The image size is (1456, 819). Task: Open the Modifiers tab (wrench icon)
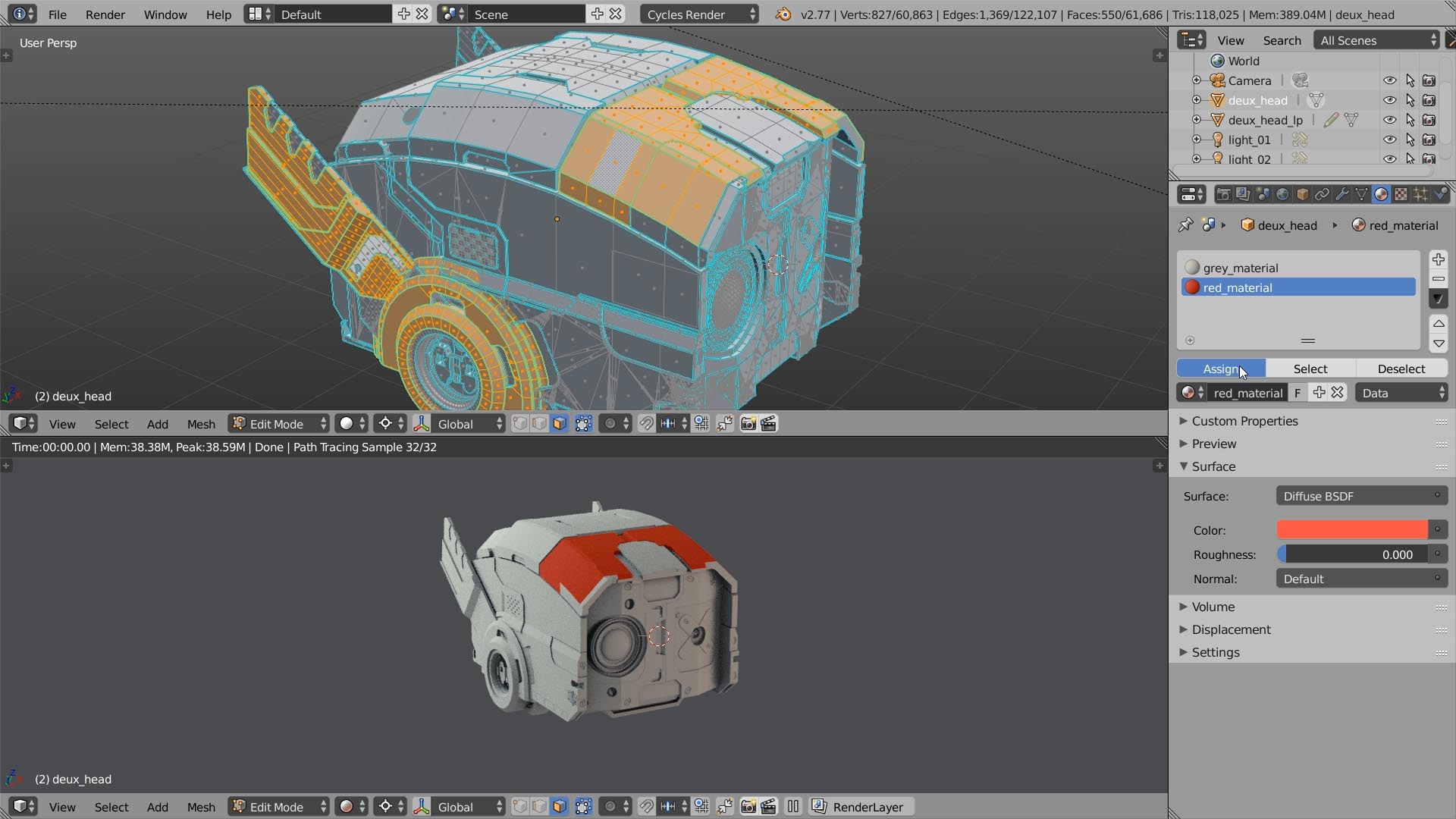pyautogui.click(x=1341, y=195)
